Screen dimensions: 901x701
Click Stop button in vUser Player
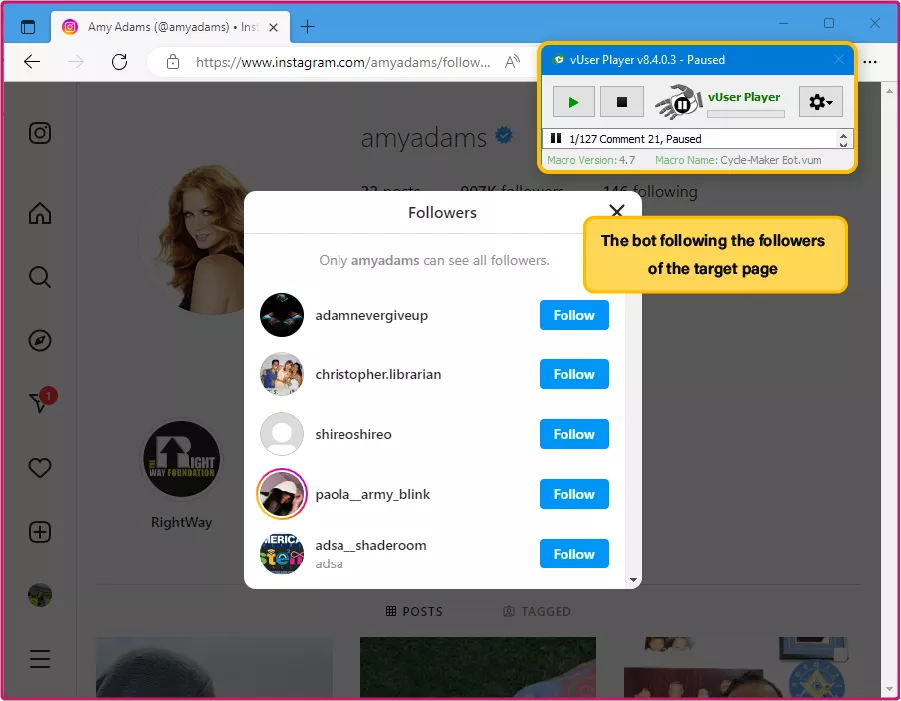point(622,102)
